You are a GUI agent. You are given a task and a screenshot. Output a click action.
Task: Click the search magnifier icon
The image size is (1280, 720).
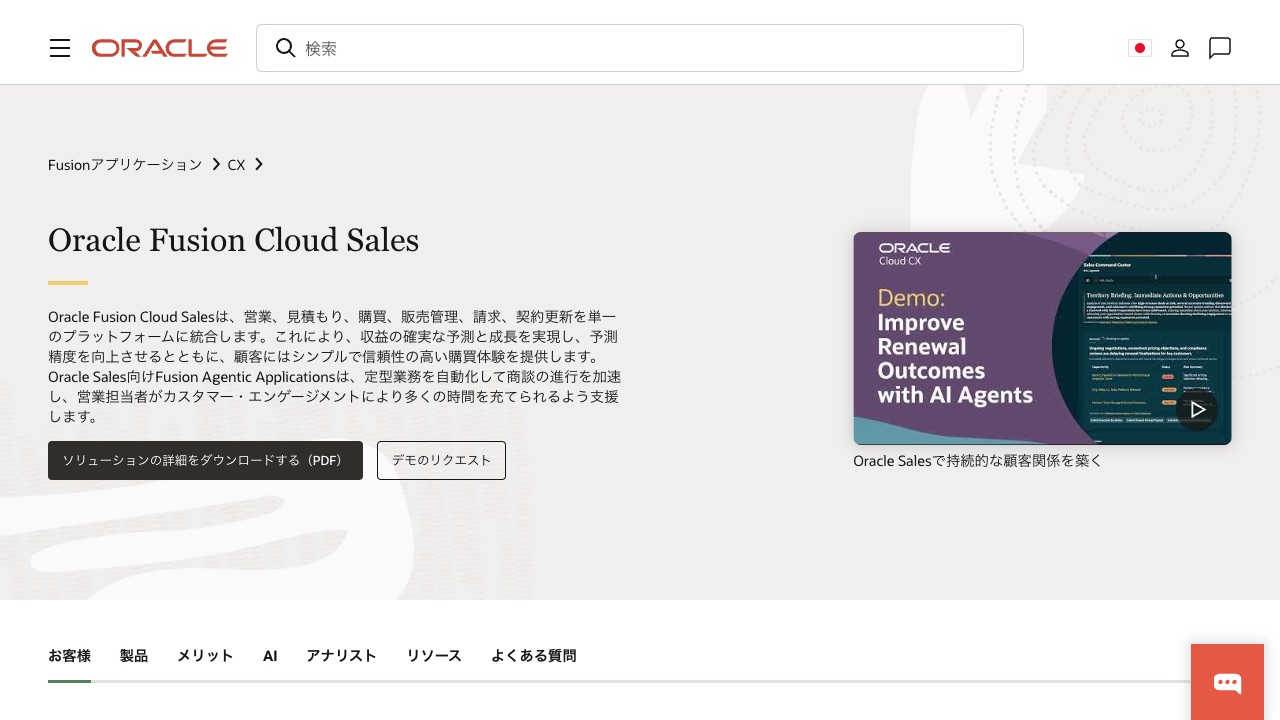click(285, 48)
